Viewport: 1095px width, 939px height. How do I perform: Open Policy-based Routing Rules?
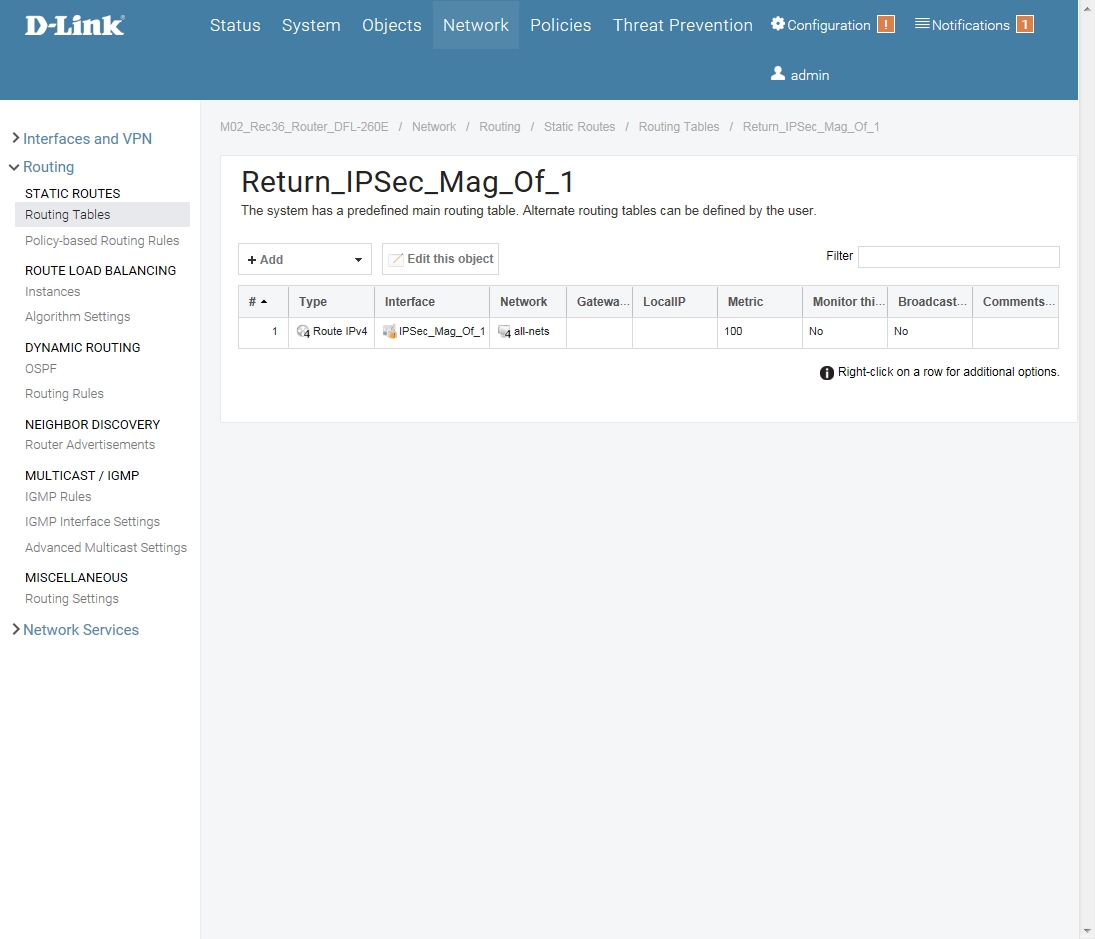click(102, 240)
